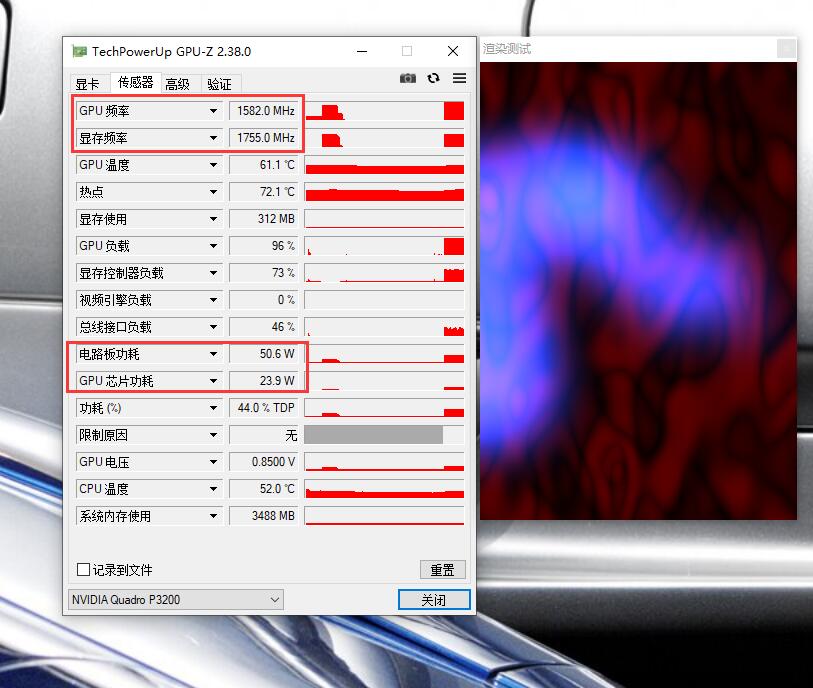This screenshot has width=813, height=688.
Task: Click the 96 % GPU load value
Action: (263, 246)
